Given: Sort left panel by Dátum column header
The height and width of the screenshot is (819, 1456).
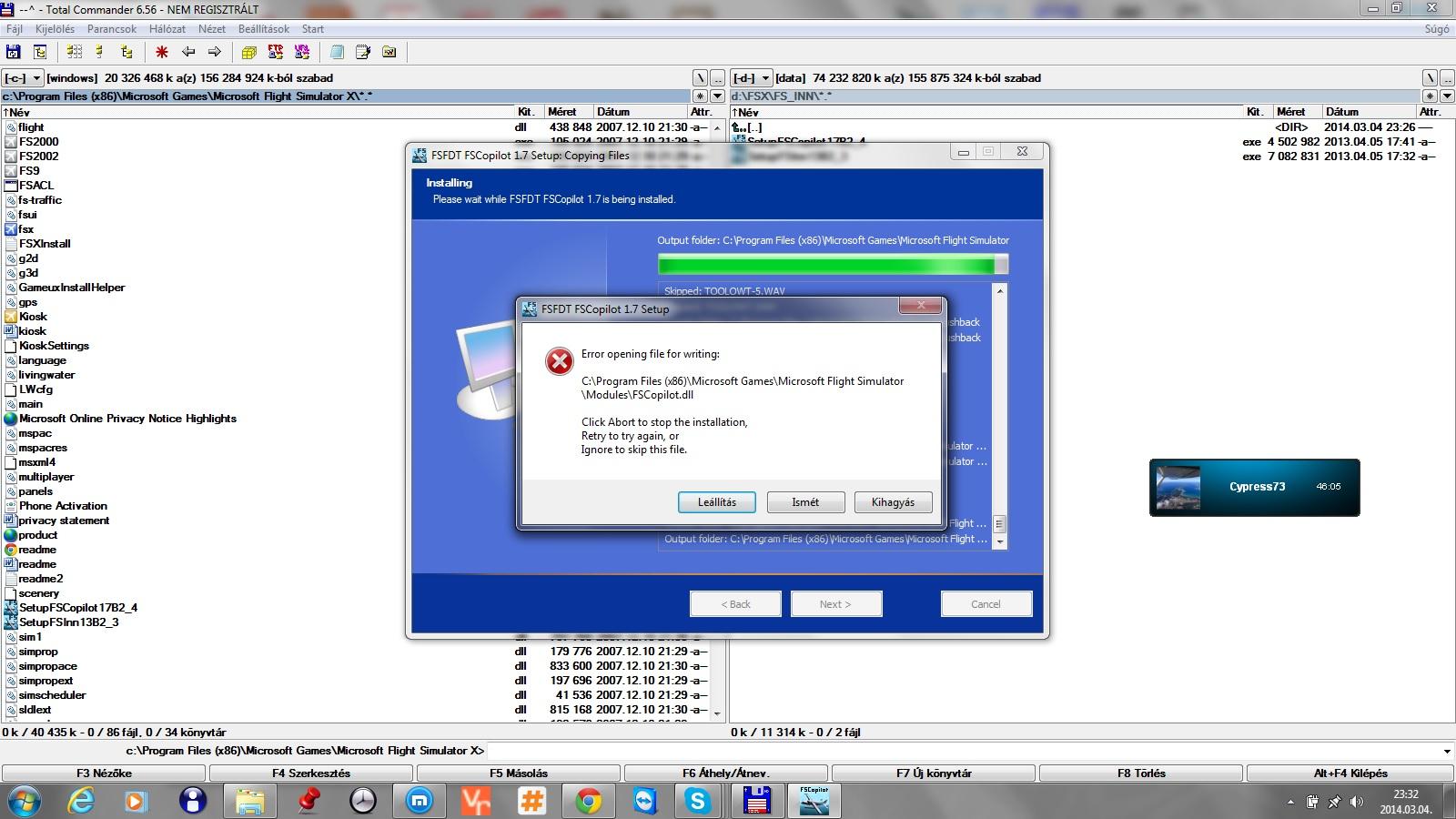Looking at the screenshot, I should pyautogui.click(x=641, y=112).
